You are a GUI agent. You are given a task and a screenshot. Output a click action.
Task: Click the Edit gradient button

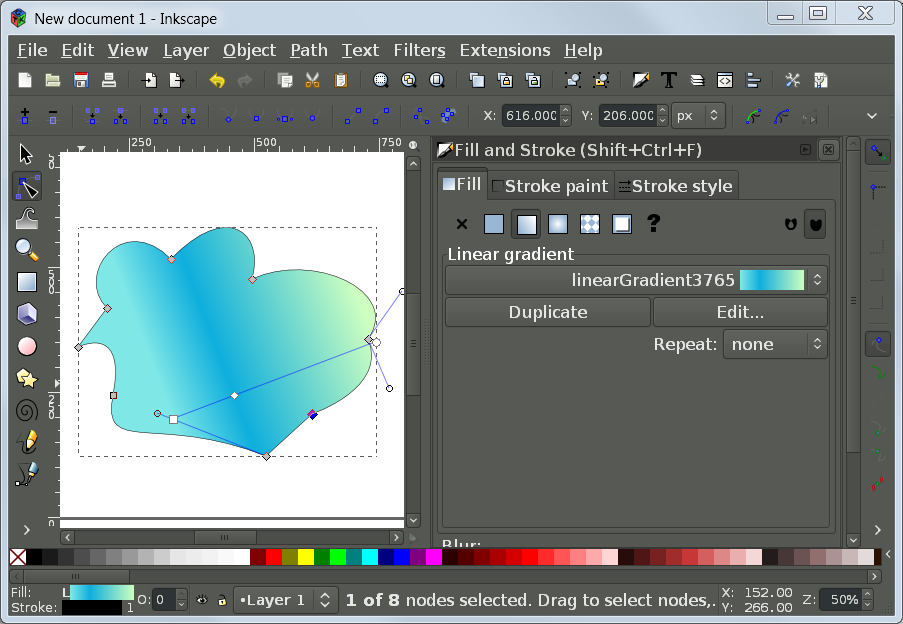pos(739,311)
